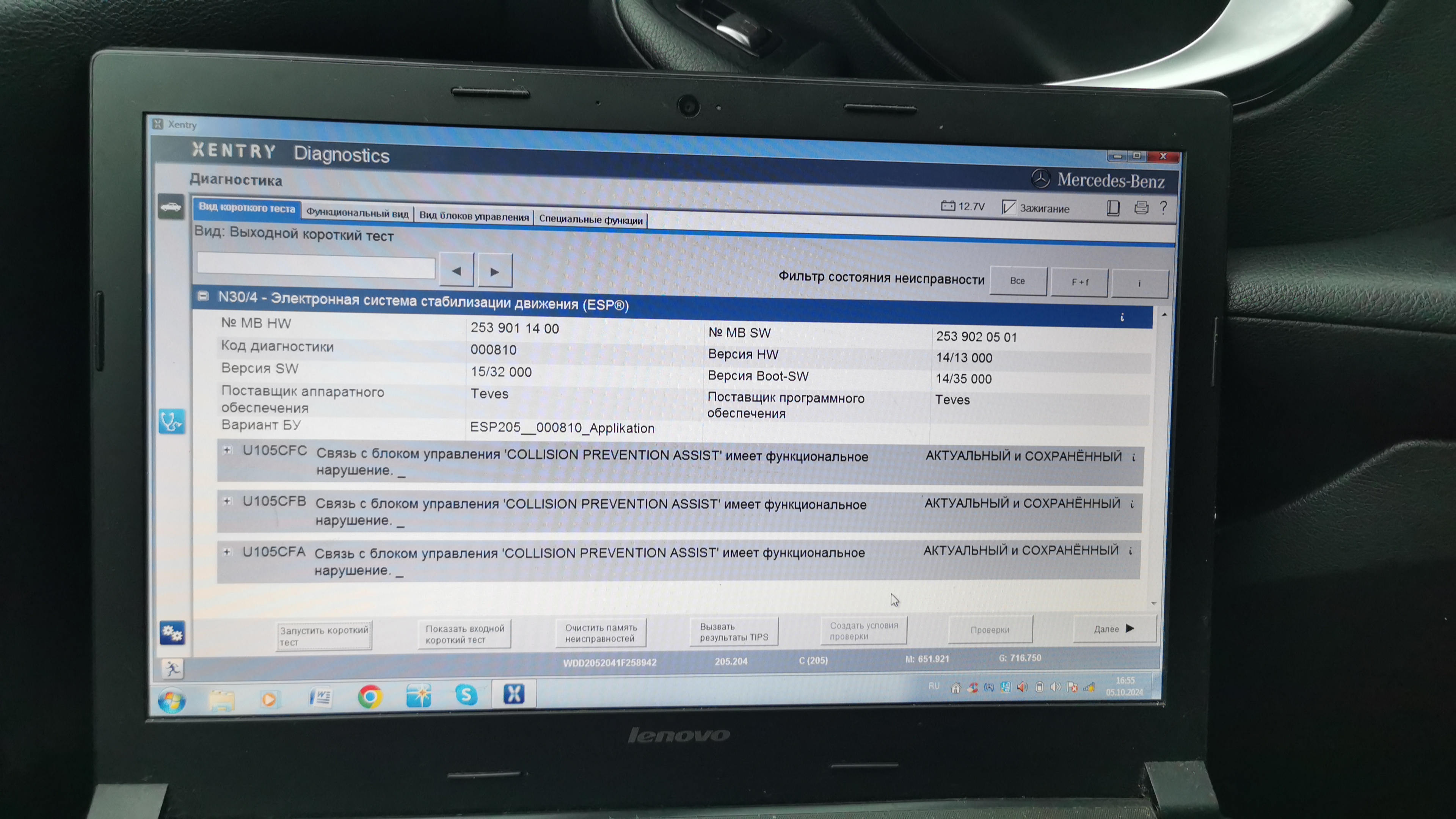Open the stethoscope diagnosis icon
This screenshot has height=819, width=1456.
[x=171, y=422]
